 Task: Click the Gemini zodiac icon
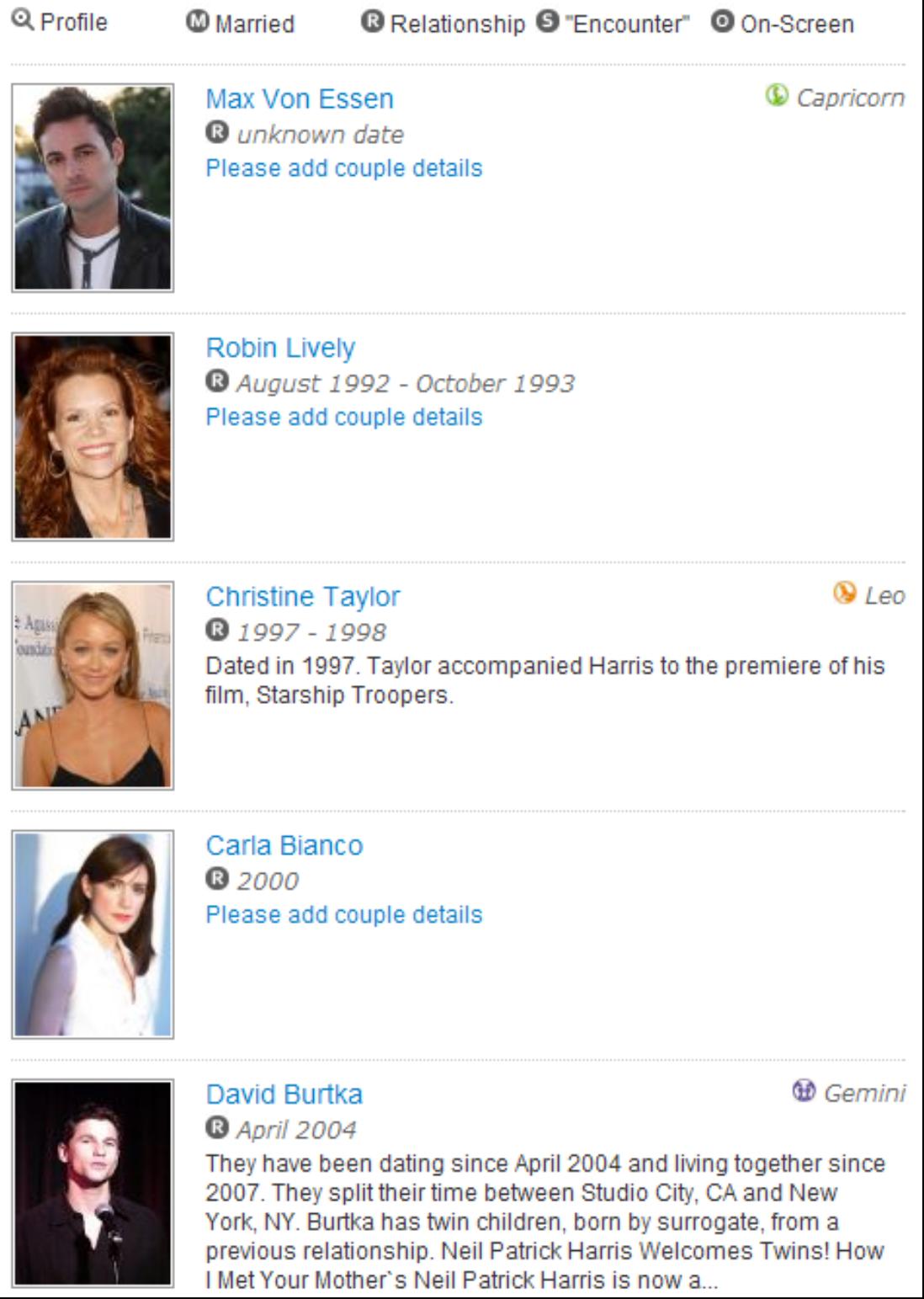point(805,1091)
